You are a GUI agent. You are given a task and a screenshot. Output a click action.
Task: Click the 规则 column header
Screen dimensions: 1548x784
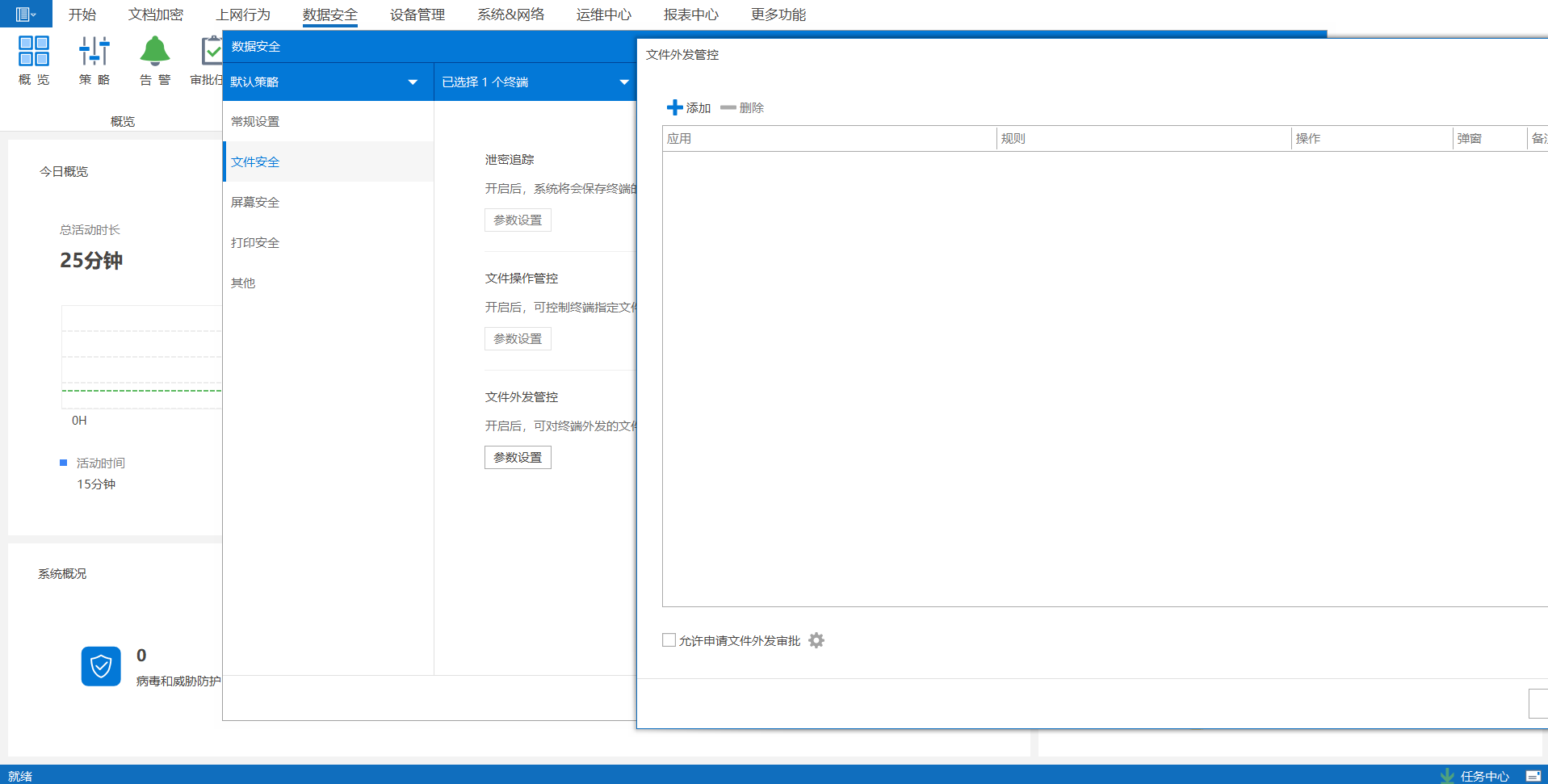coord(1143,138)
